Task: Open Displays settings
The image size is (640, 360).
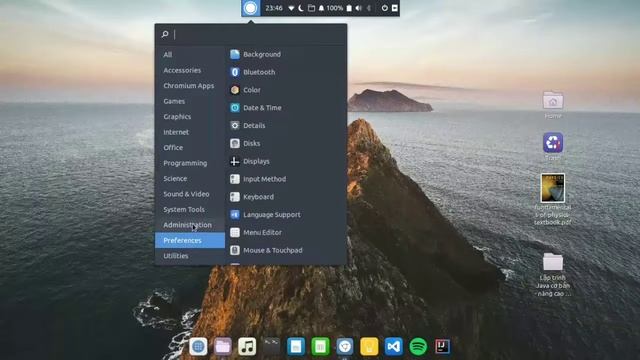Action: 285,161
